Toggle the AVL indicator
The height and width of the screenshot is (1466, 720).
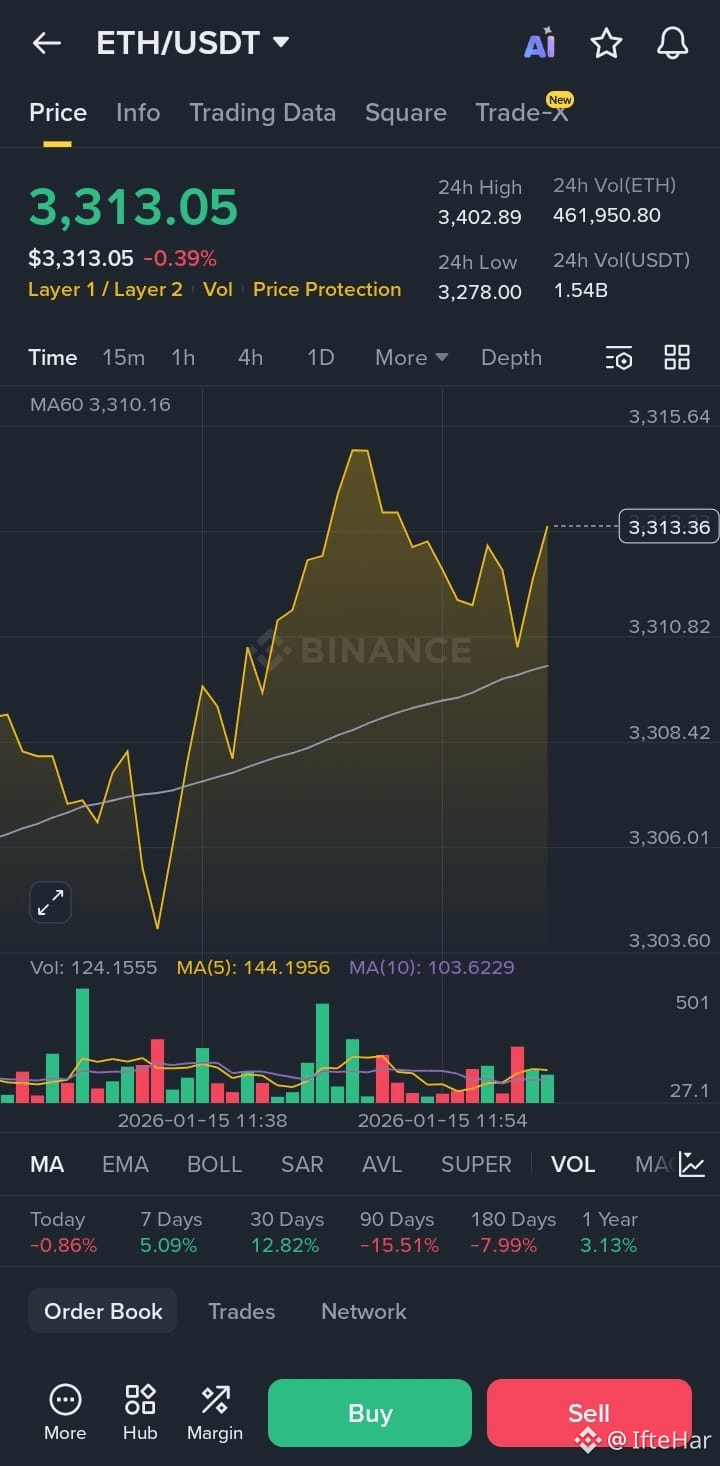tap(382, 1164)
